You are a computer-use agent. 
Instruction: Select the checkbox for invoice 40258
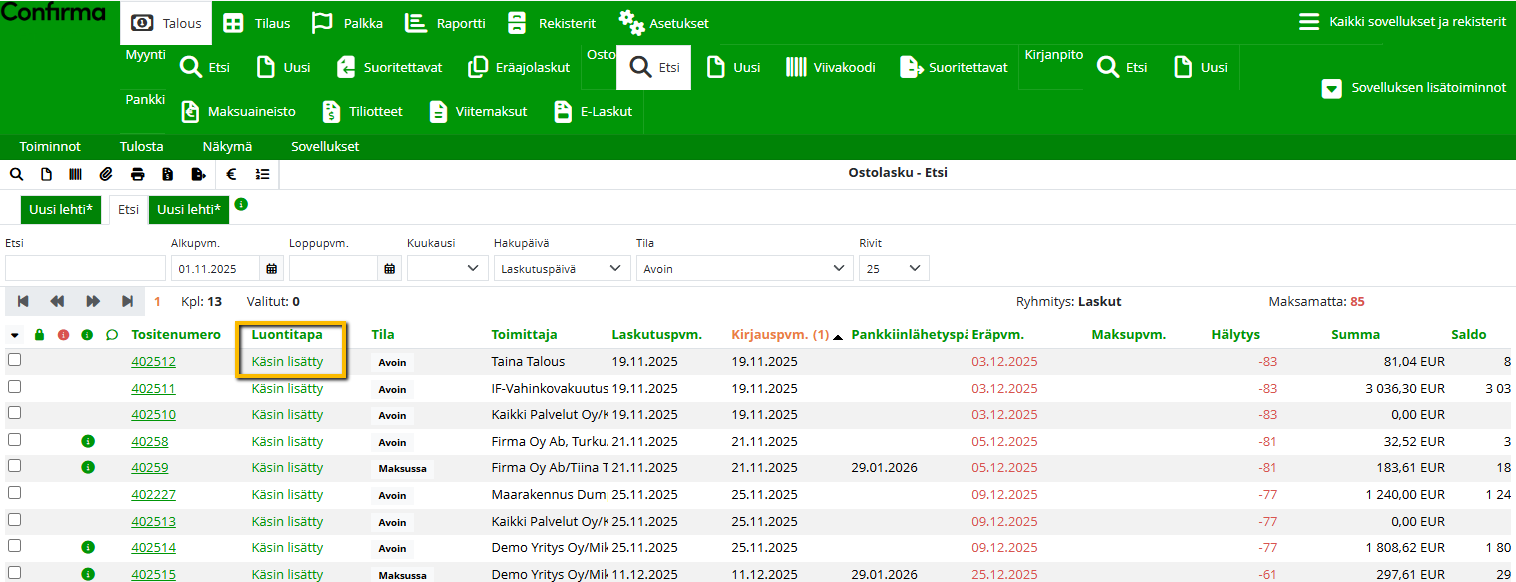[x=14, y=441]
